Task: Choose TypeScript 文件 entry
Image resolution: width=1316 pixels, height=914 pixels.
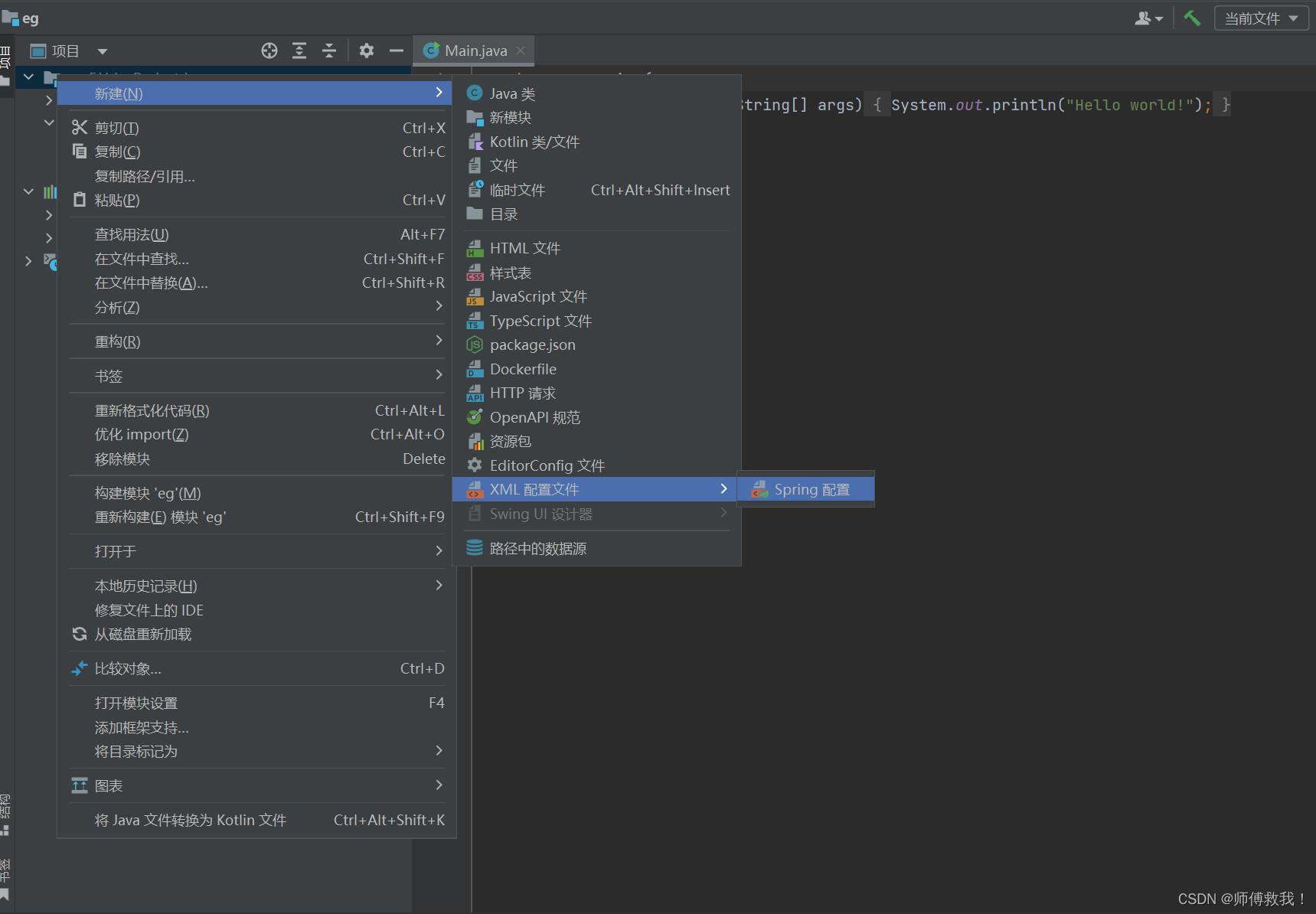Action: (597, 321)
